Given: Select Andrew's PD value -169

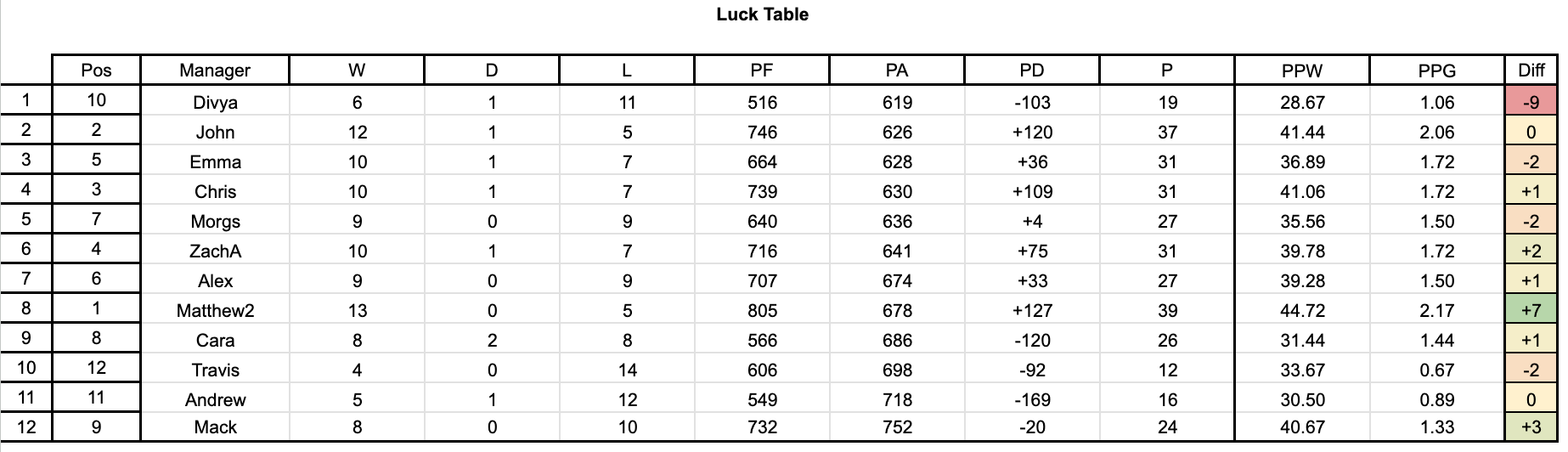Looking at the screenshot, I should [x=1031, y=400].
